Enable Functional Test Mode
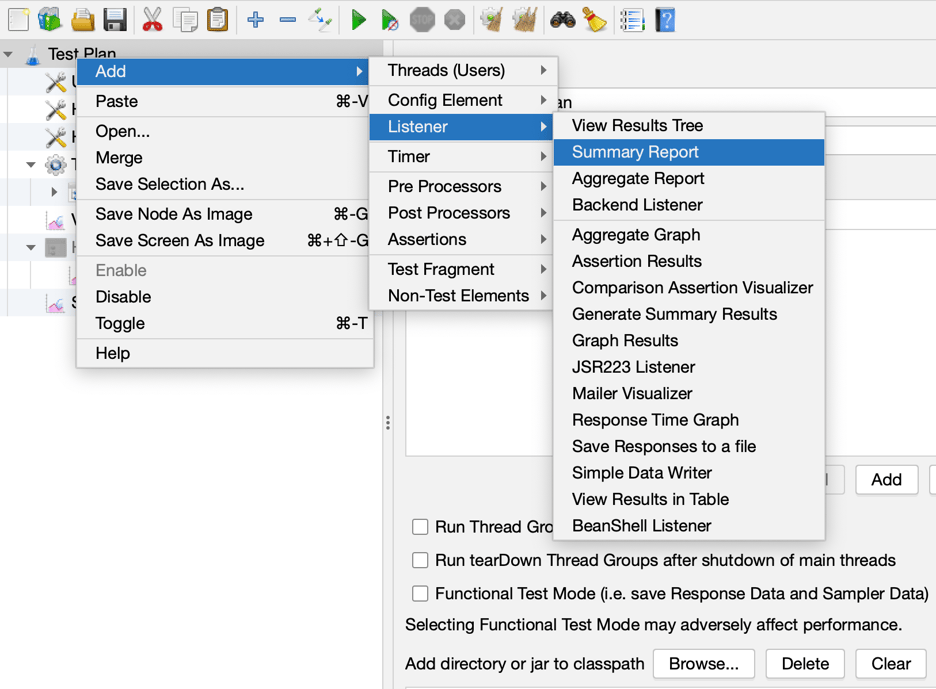 tap(420, 593)
